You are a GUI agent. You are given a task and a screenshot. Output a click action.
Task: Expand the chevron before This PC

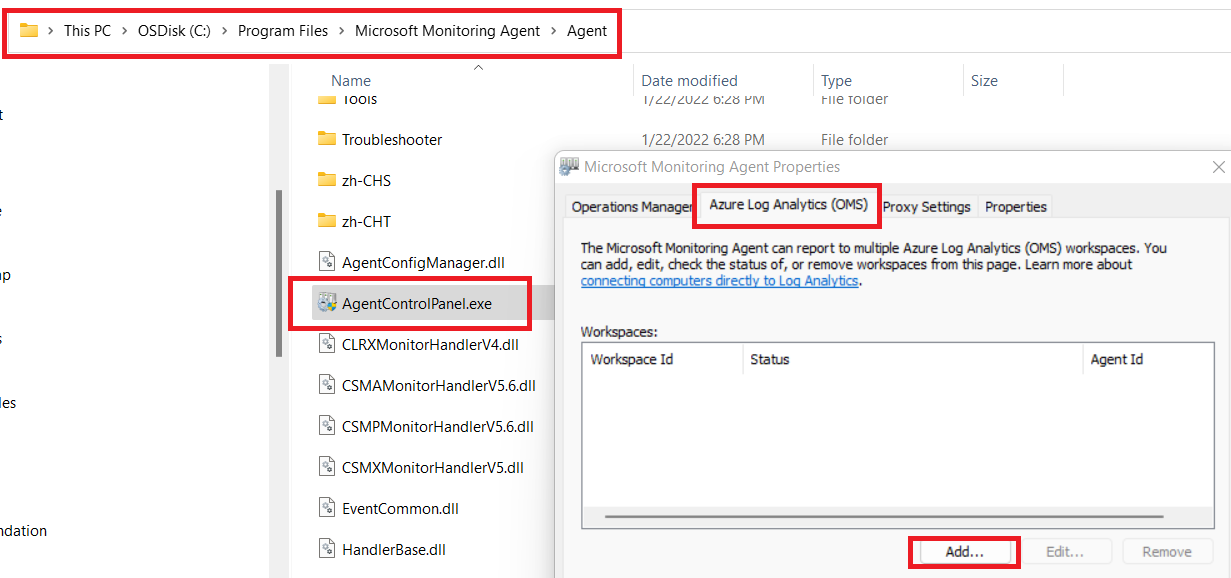[51, 31]
